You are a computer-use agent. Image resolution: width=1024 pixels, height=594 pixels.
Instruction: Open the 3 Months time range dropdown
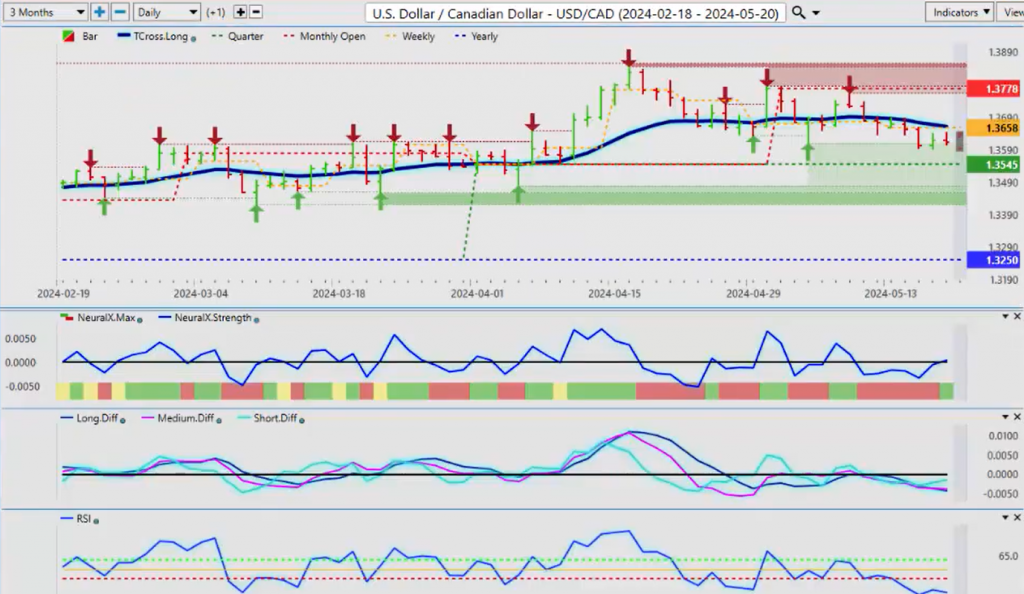[x=44, y=12]
